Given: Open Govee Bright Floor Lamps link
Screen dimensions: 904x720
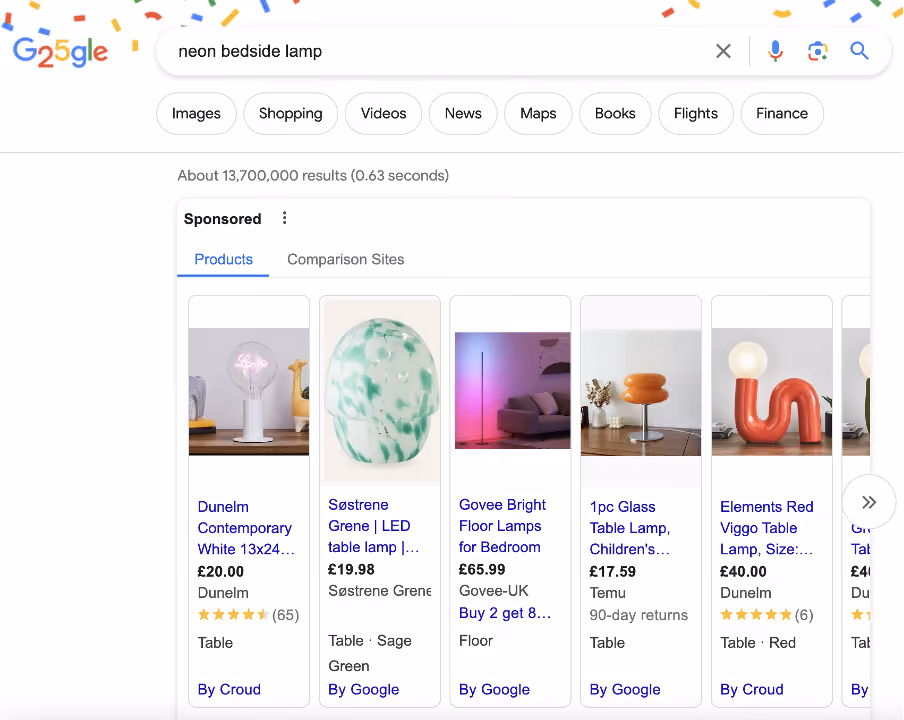Looking at the screenshot, I should 503,526.
